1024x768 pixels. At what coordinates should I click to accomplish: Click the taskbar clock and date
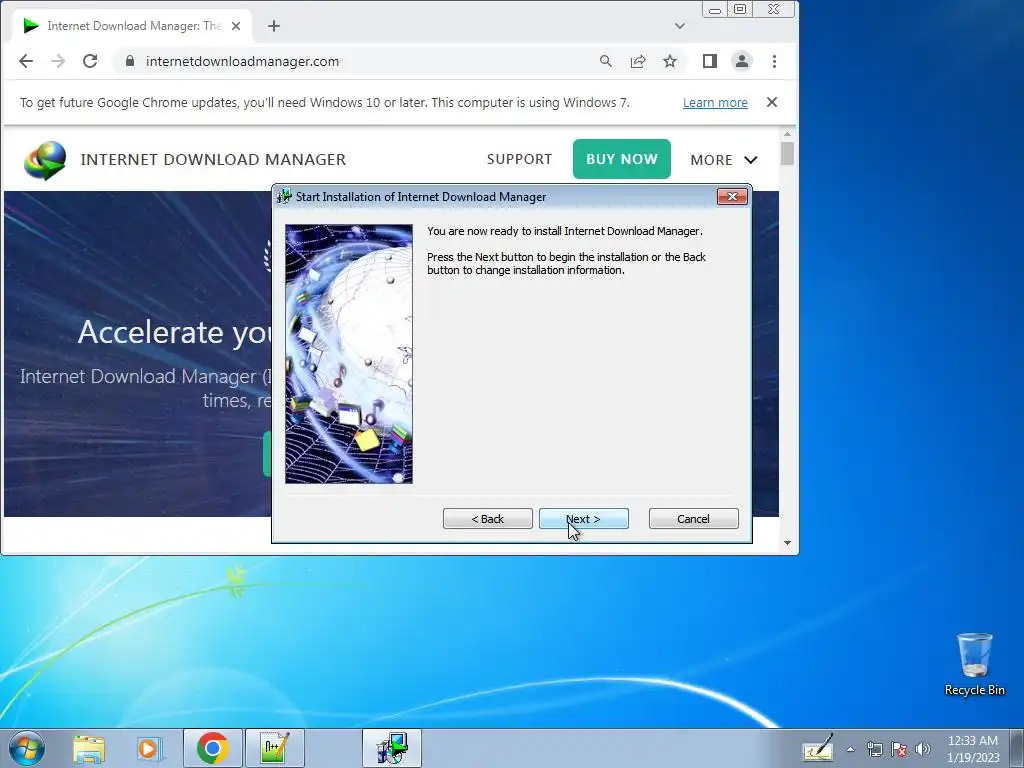click(x=973, y=749)
